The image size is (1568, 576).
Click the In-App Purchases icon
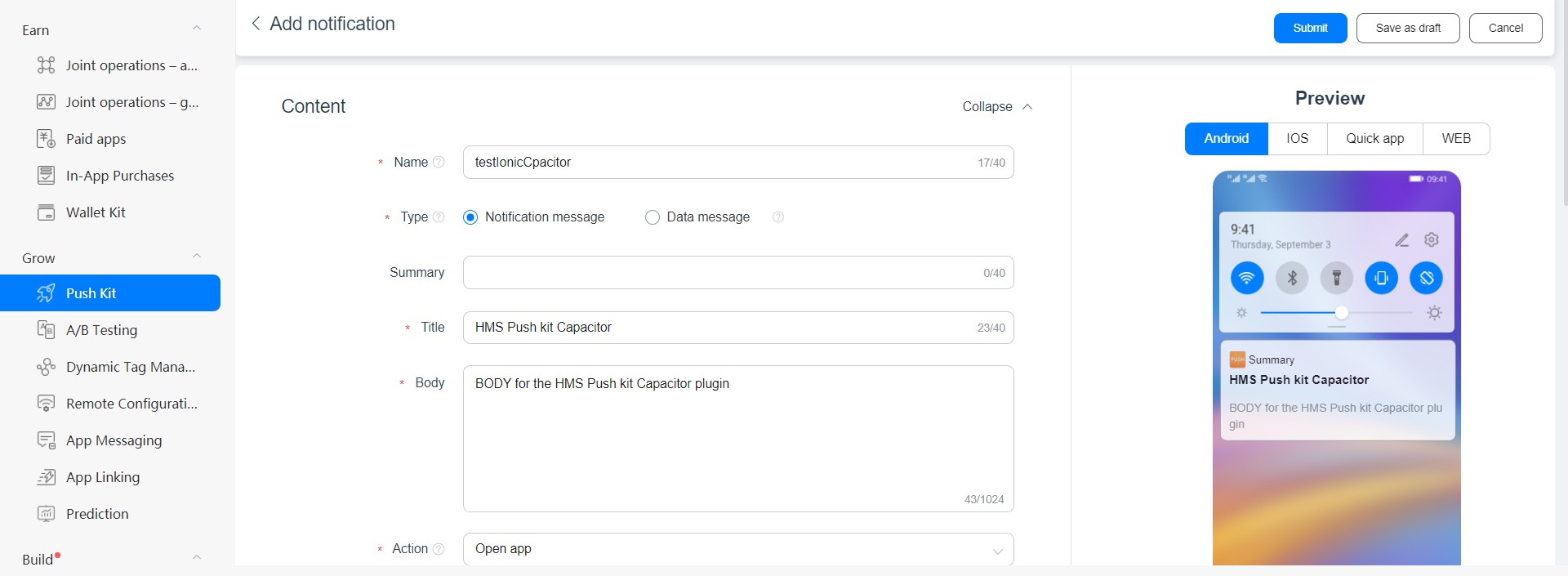tap(46, 176)
